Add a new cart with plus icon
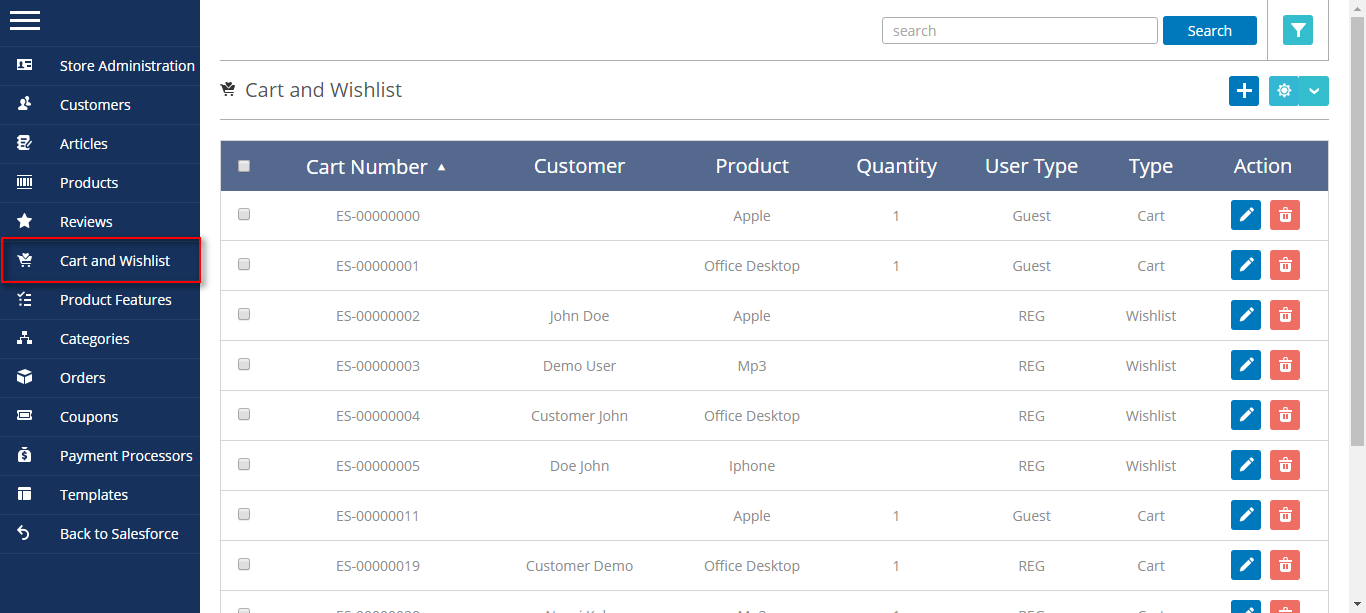 tap(1244, 91)
